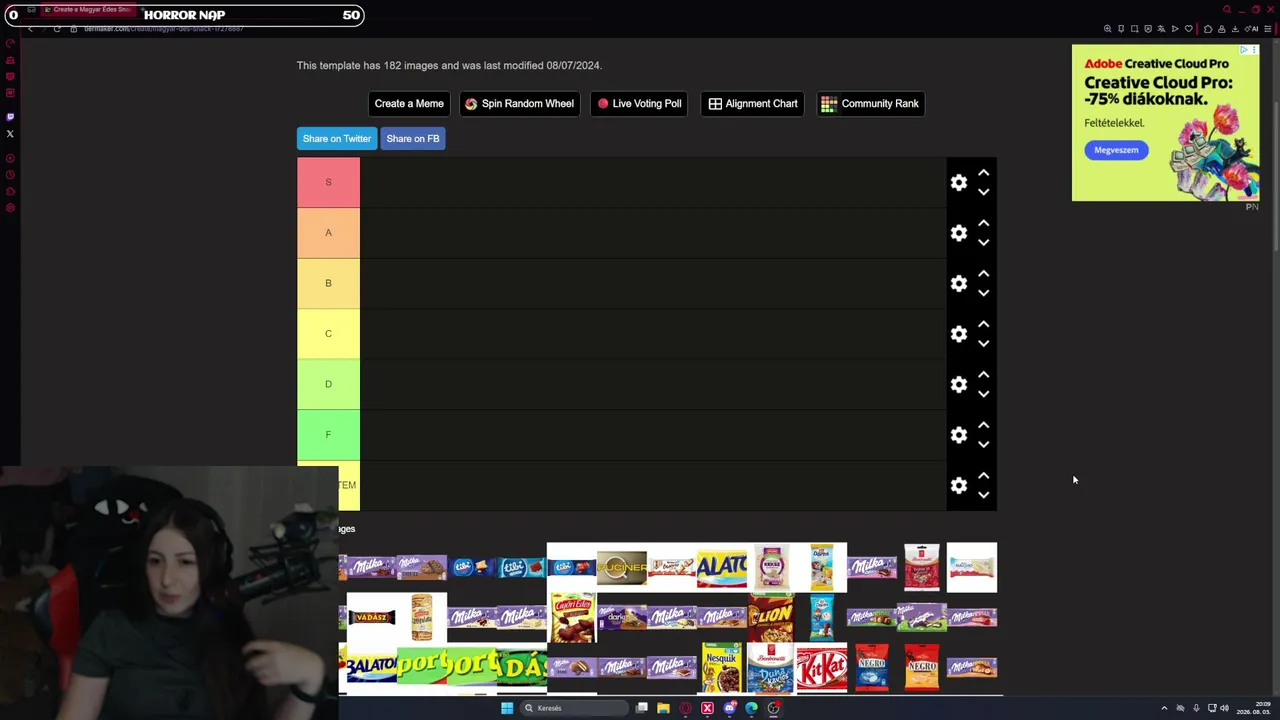This screenshot has width=1280, height=720.
Task: Select the yellow C tier label
Action: pyautogui.click(x=328, y=334)
